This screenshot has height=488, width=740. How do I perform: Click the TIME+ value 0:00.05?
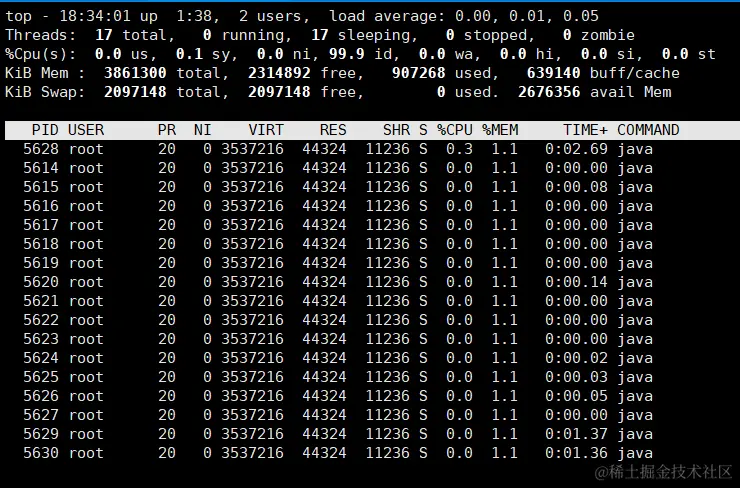click(x=577, y=396)
